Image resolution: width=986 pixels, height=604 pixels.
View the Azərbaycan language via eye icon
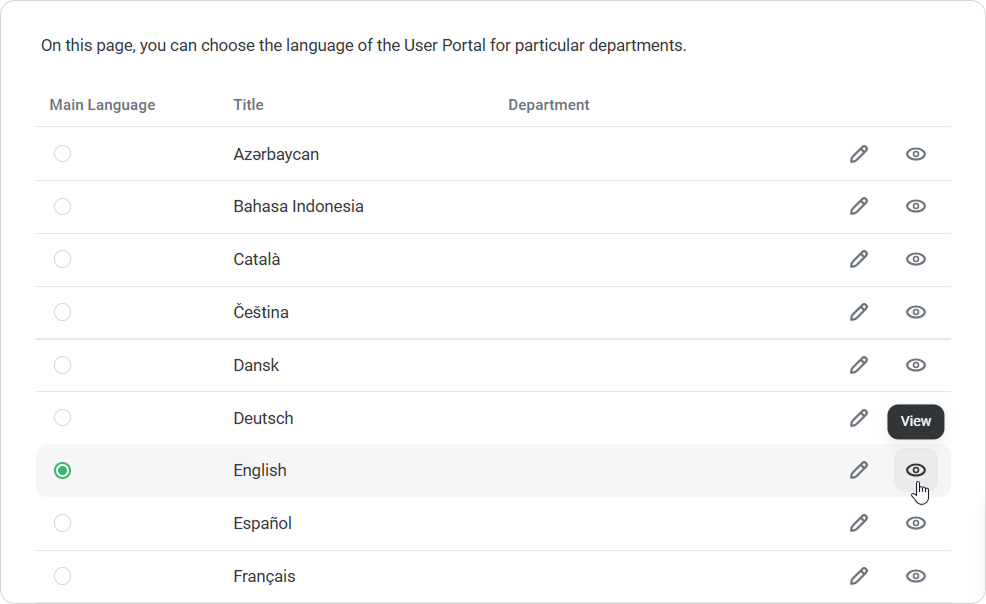915,154
